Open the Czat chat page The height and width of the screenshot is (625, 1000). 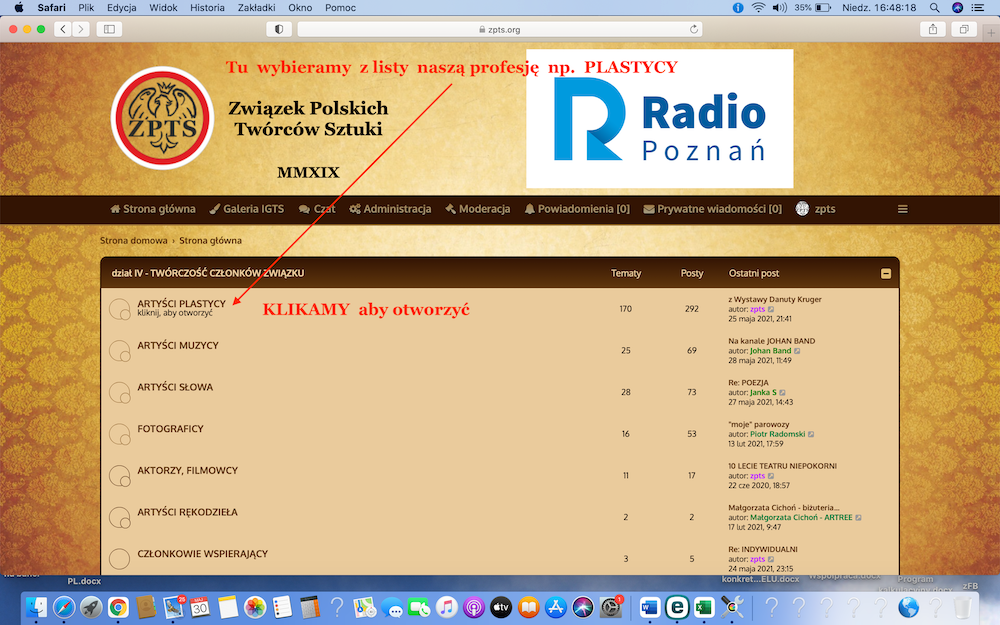point(318,209)
